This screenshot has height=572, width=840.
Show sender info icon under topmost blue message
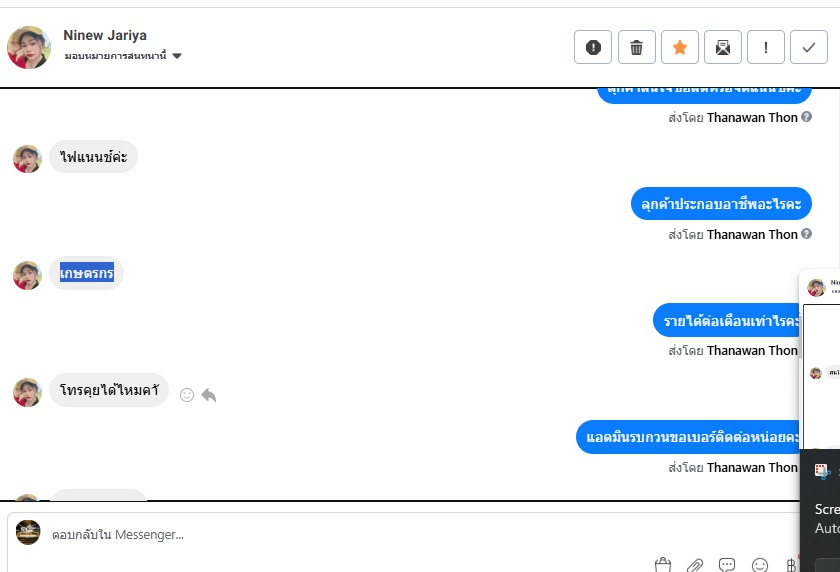[806, 116]
